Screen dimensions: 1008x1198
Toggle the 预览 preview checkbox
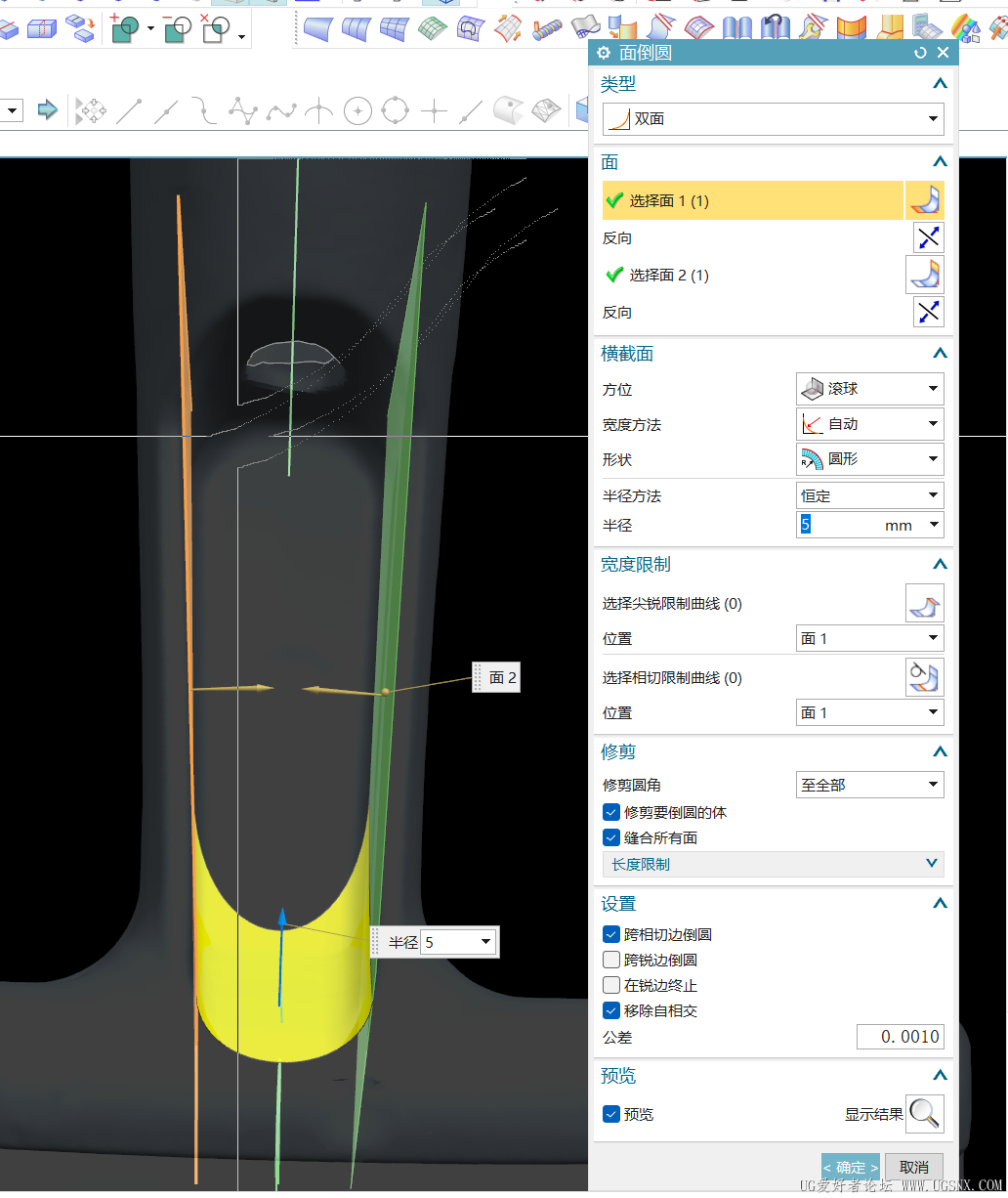[611, 1114]
